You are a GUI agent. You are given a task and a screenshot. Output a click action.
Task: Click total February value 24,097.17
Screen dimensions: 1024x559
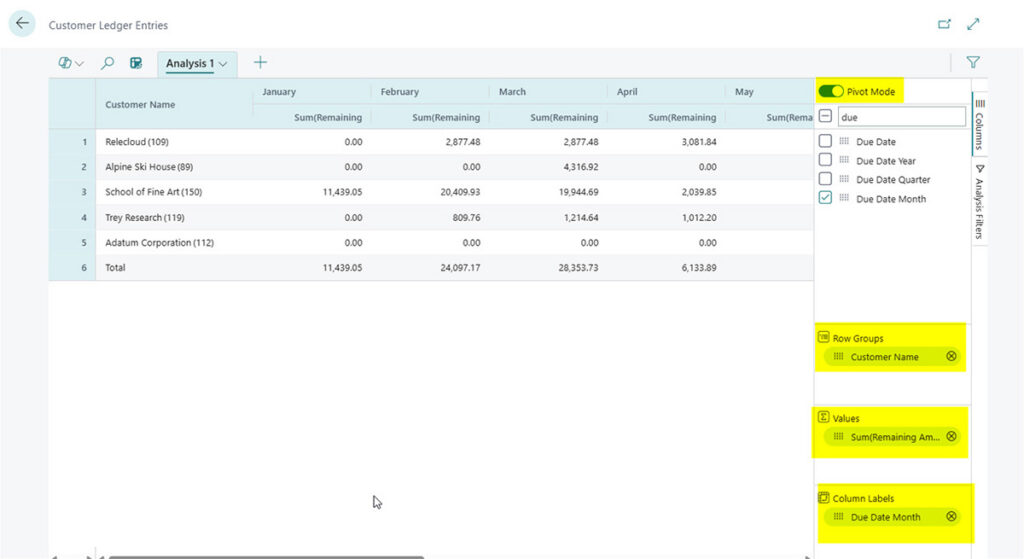pyautogui.click(x=460, y=268)
